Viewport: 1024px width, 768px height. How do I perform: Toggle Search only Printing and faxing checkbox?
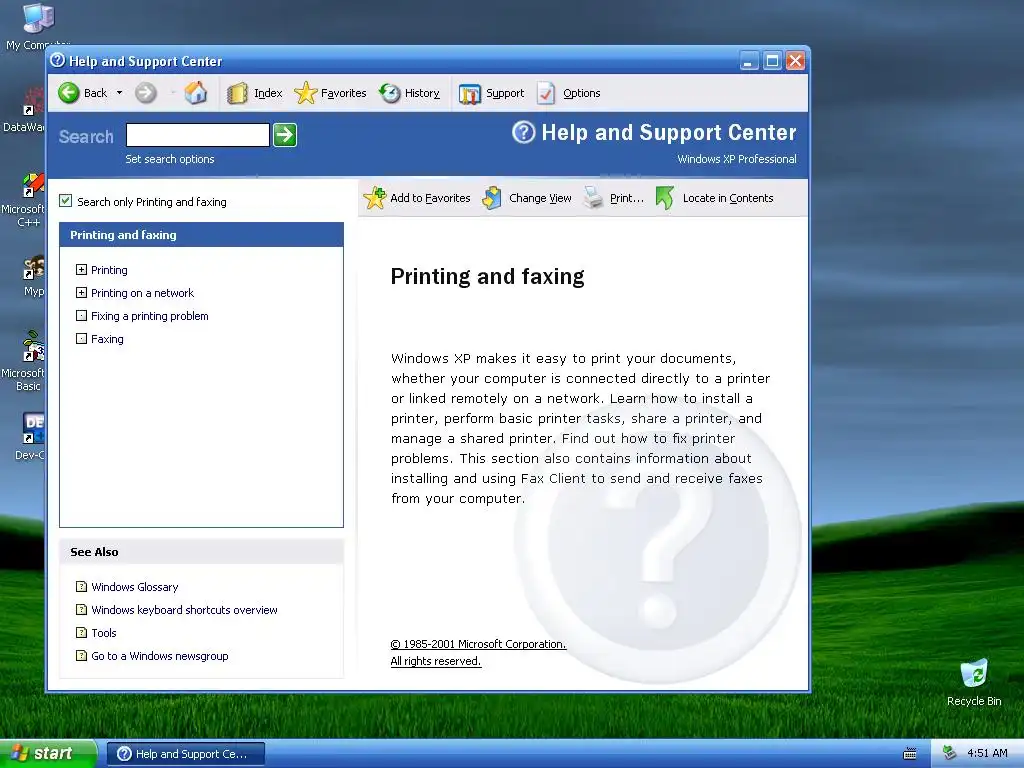click(x=65, y=201)
